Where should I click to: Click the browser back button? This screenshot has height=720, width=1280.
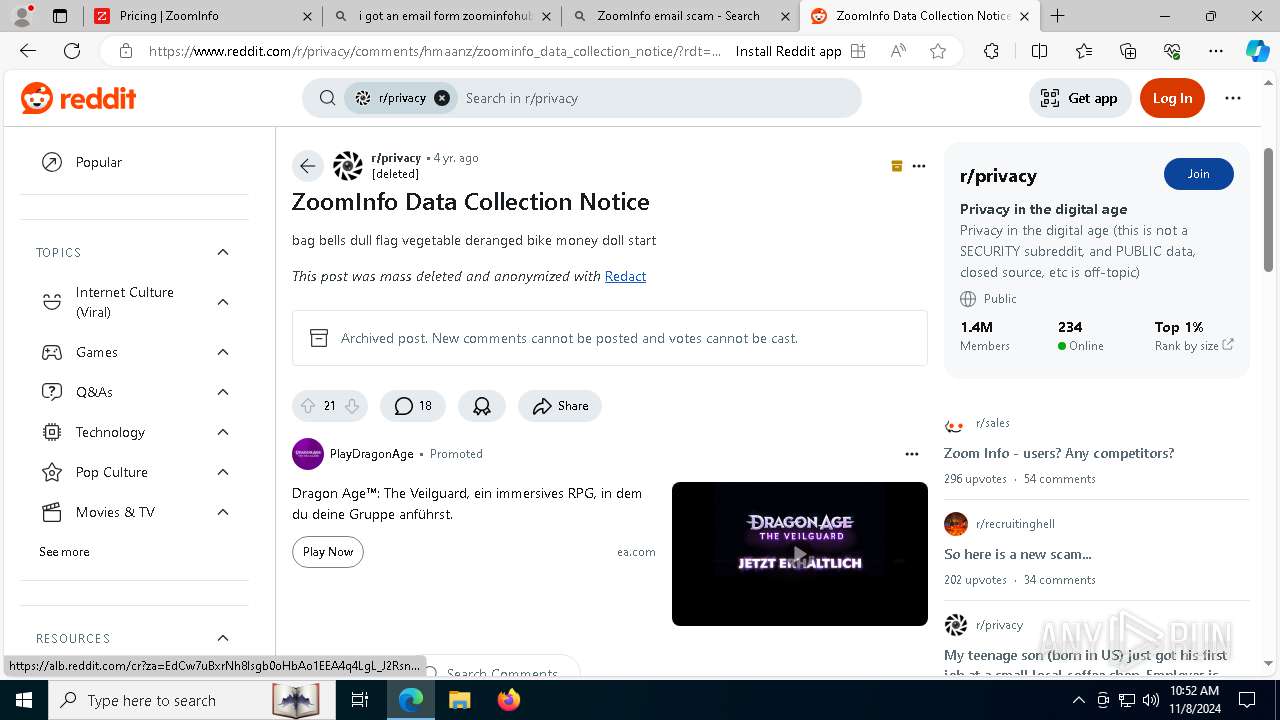coord(28,51)
